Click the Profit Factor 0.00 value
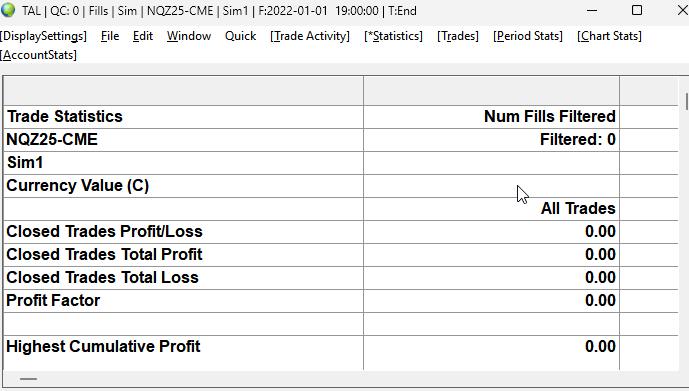Viewport: 689px width, 391px height. click(600, 300)
